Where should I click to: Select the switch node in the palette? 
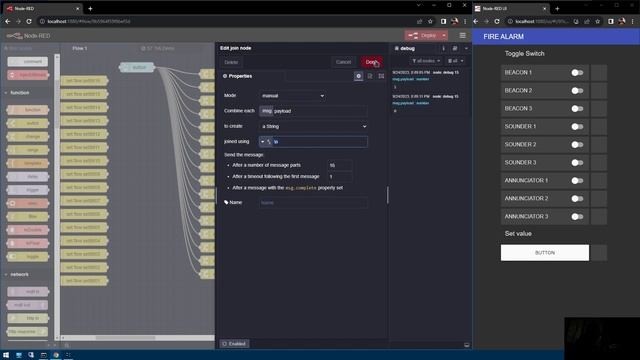(x=28, y=123)
